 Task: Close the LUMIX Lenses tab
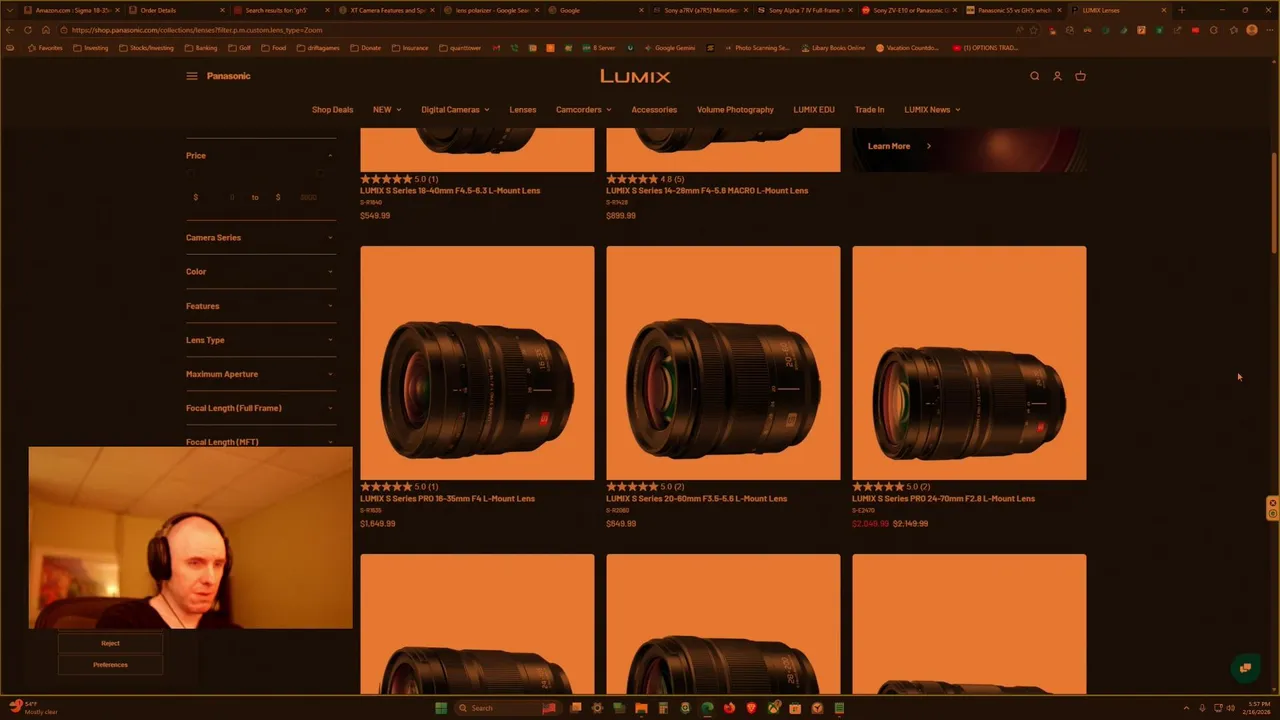(1164, 10)
